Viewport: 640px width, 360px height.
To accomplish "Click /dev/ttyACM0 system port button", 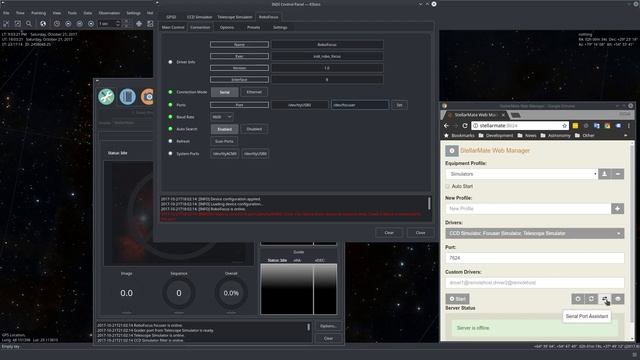I will 224,154.
